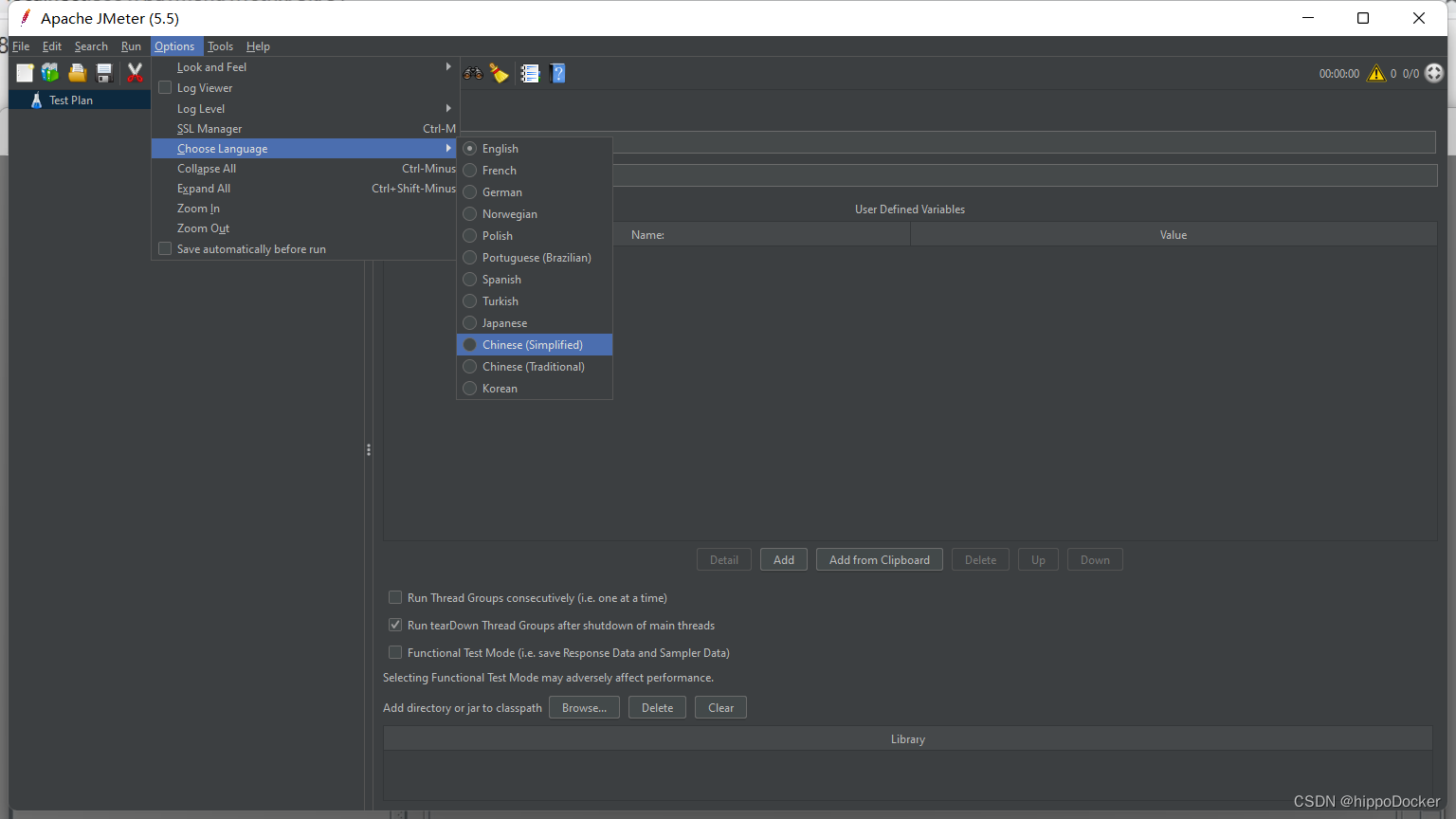This screenshot has height=819, width=1456.
Task: Close the Options menu
Action: point(175,46)
